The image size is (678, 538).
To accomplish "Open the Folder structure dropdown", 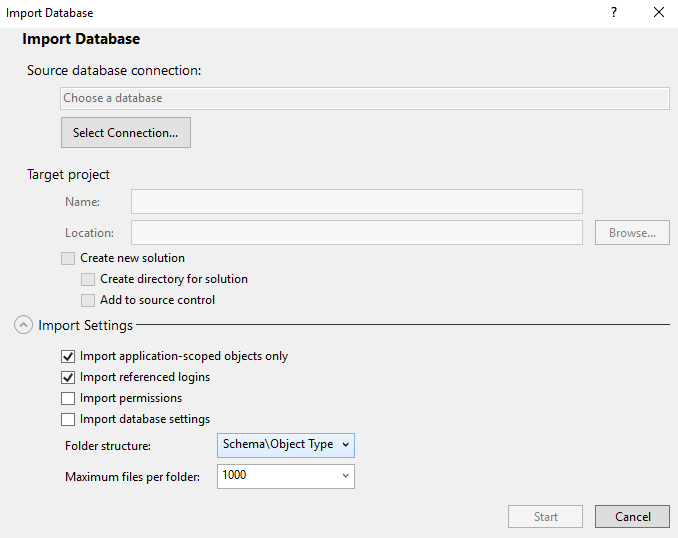I will pos(285,445).
